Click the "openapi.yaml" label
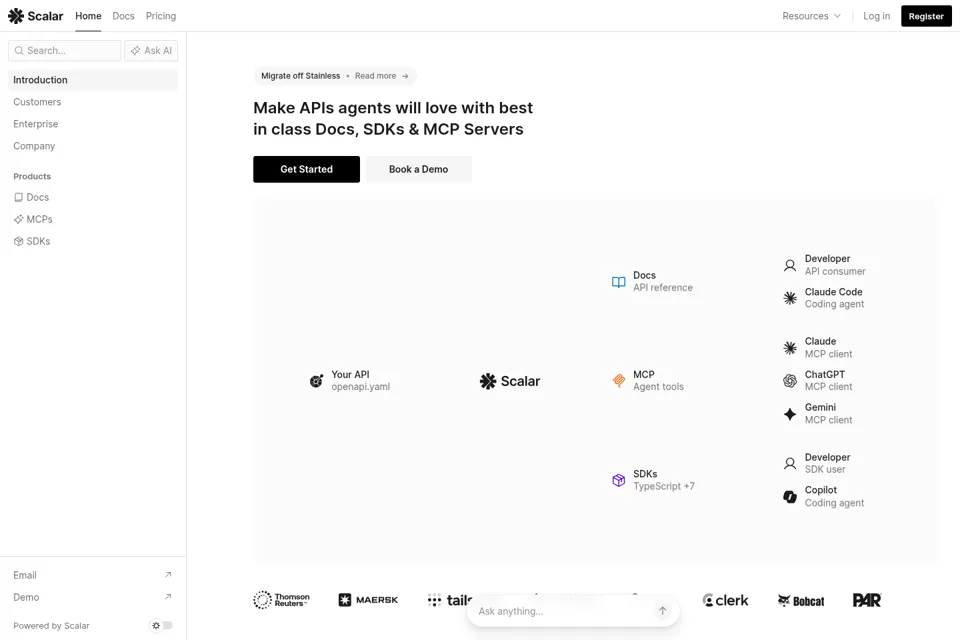Image resolution: width=960 pixels, height=640 pixels. pos(361,387)
